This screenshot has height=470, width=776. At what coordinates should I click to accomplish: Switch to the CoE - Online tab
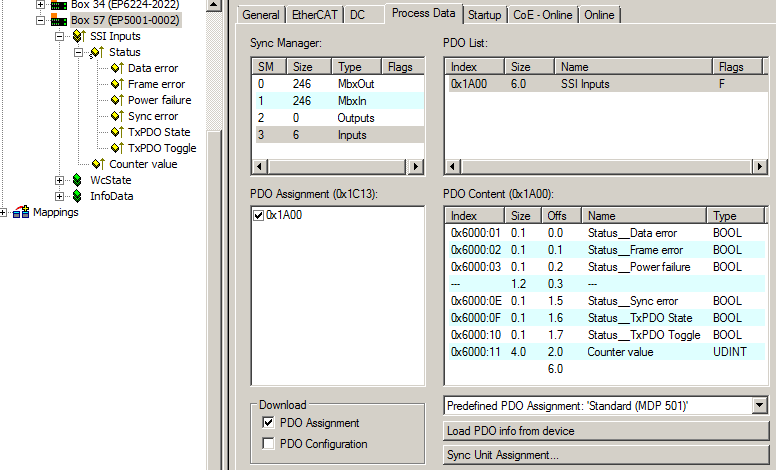click(542, 15)
